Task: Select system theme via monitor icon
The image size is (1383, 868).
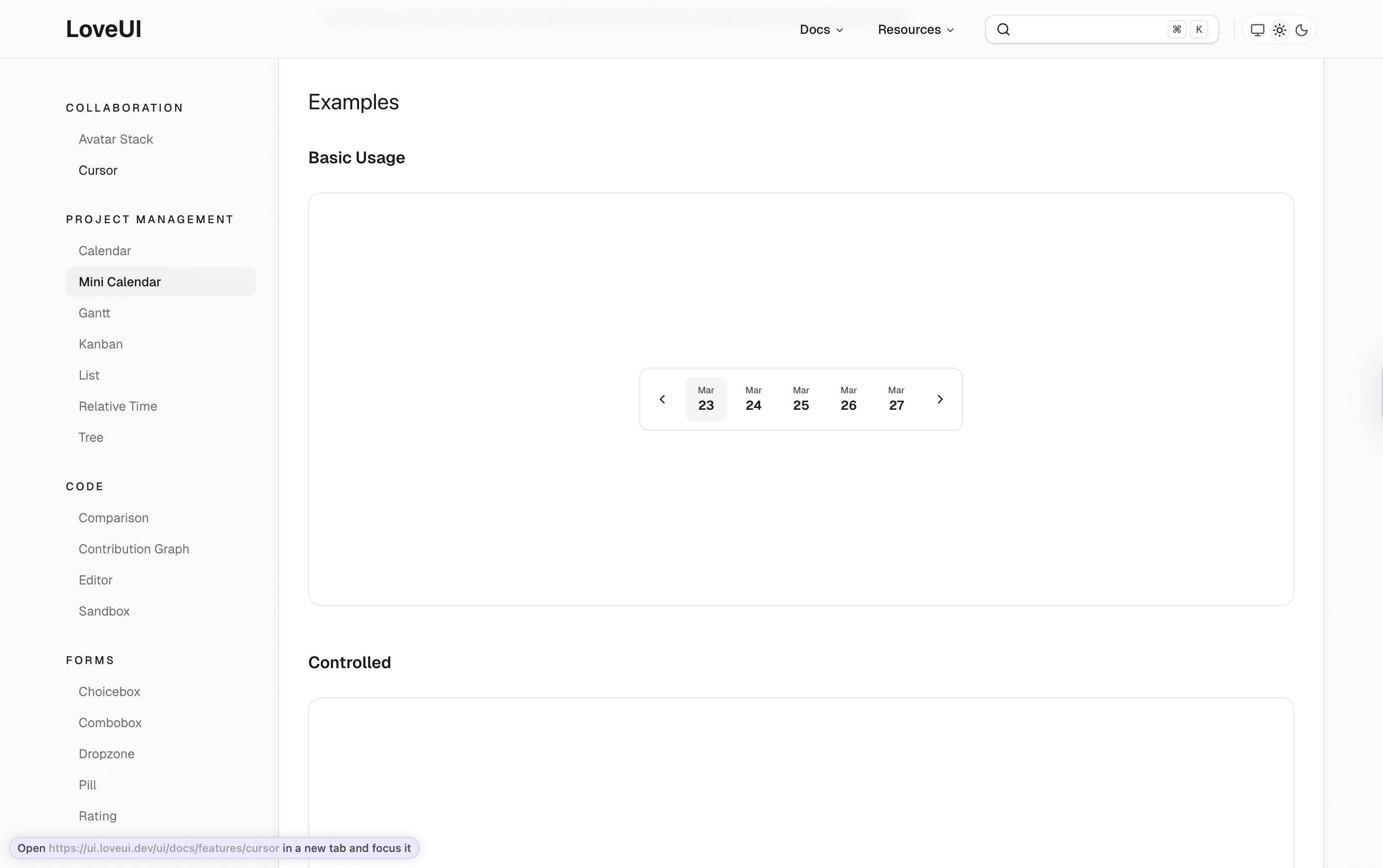Action: 1257,29
